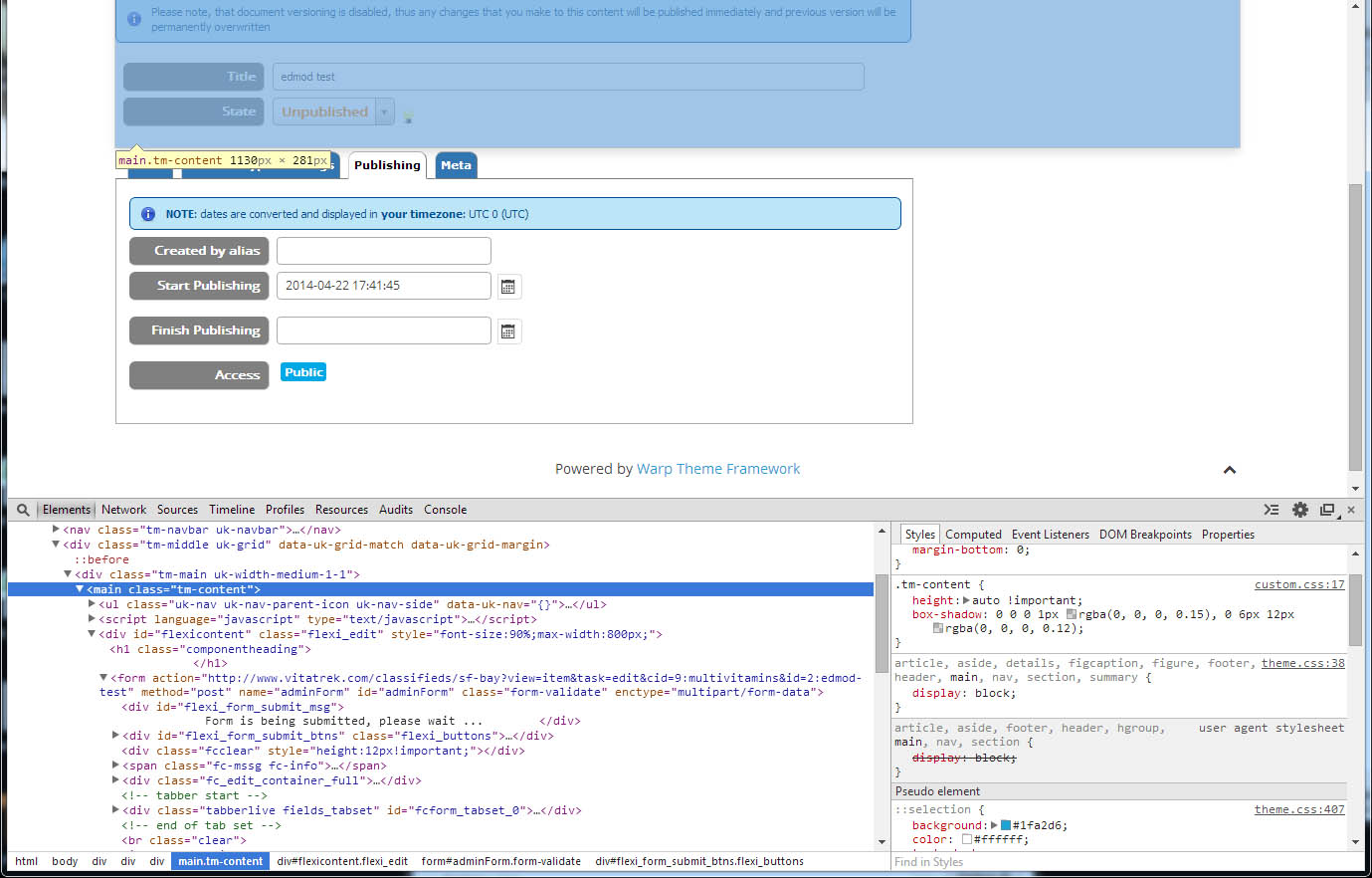Open DevTools settings gear

1300,510
